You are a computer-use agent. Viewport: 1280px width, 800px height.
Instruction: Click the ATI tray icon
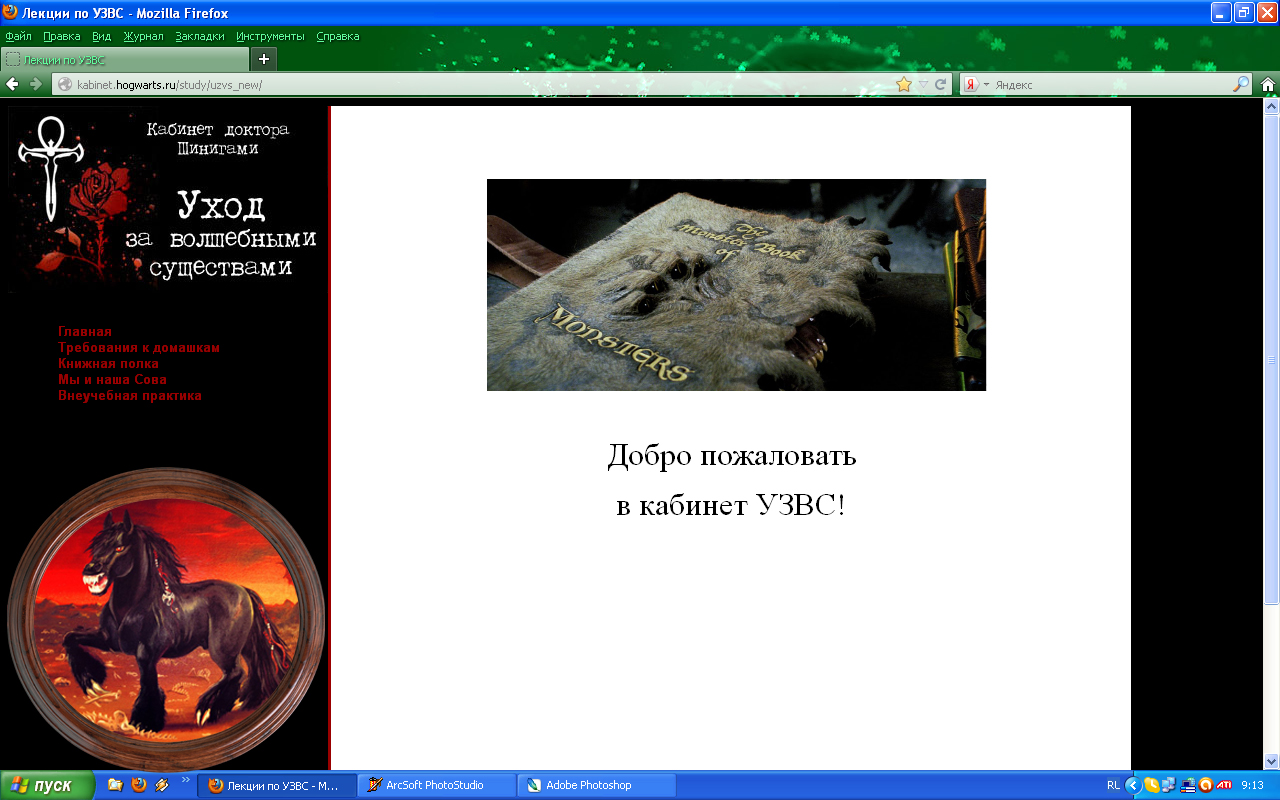coord(1223,785)
